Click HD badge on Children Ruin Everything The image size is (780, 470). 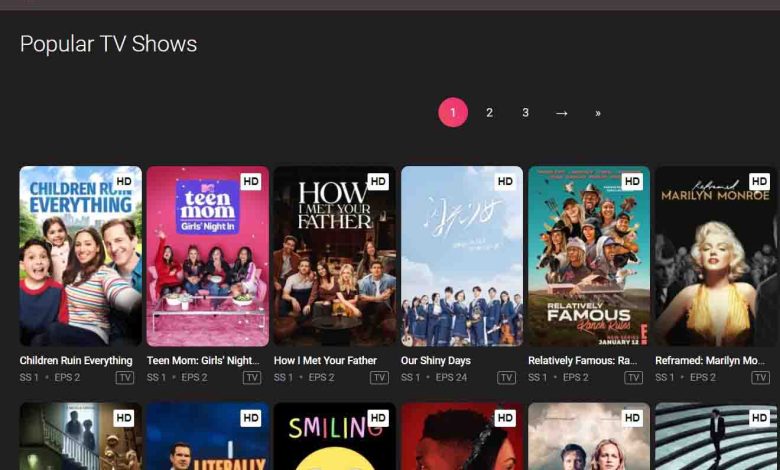(x=124, y=182)
